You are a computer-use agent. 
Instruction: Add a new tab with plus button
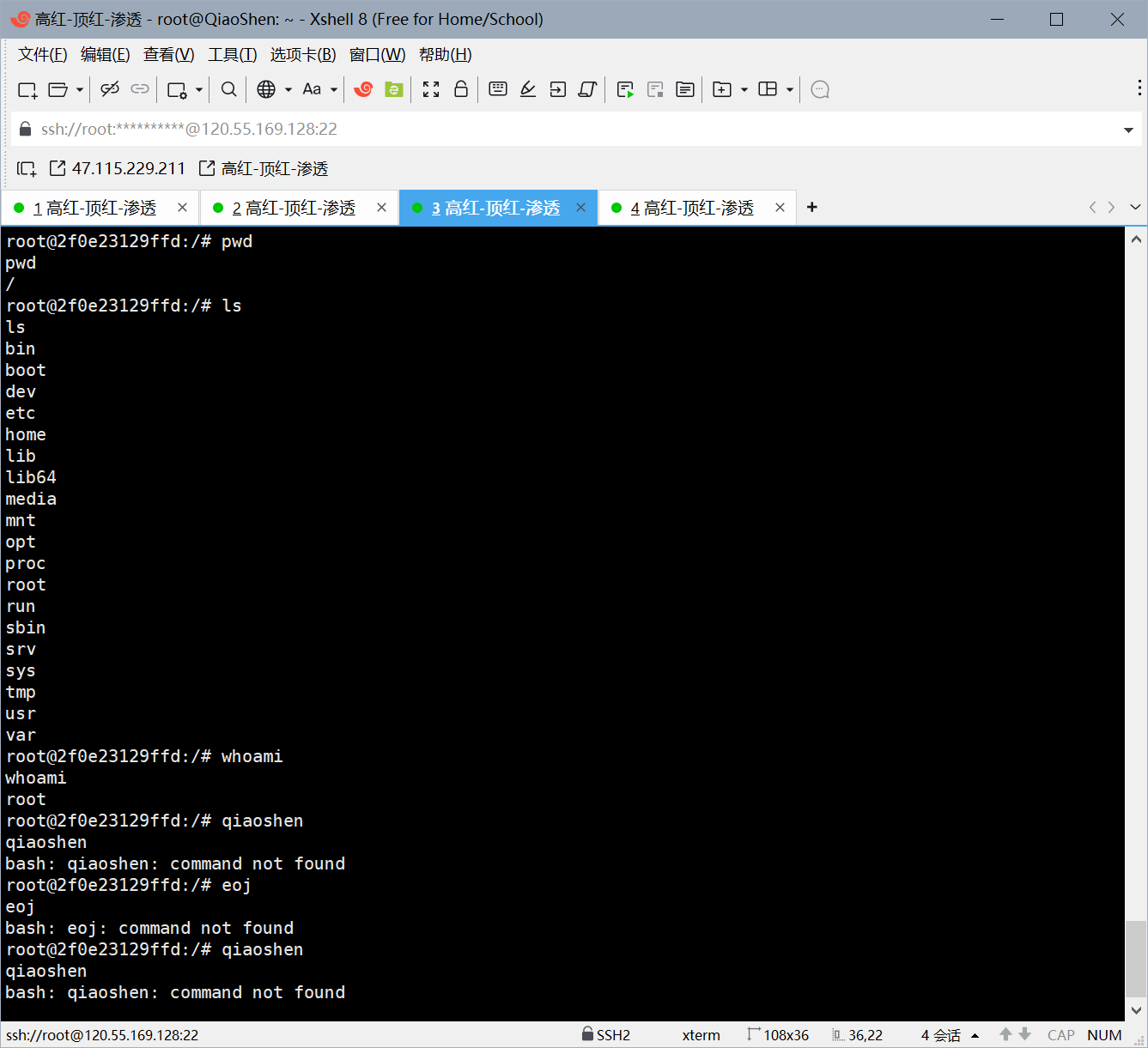coord(812,207)
